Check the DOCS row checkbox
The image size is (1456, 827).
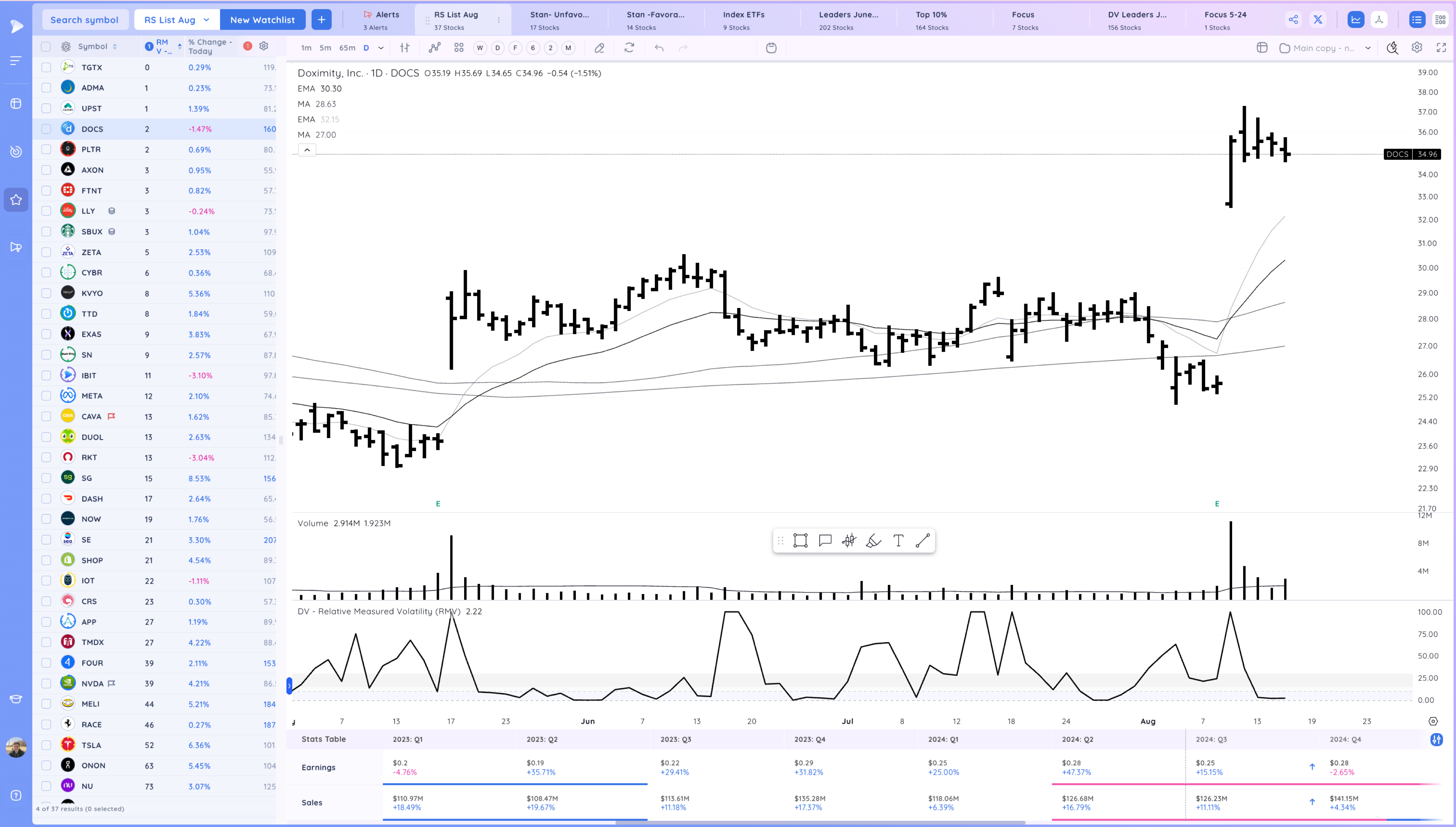[x=46, y=129]
